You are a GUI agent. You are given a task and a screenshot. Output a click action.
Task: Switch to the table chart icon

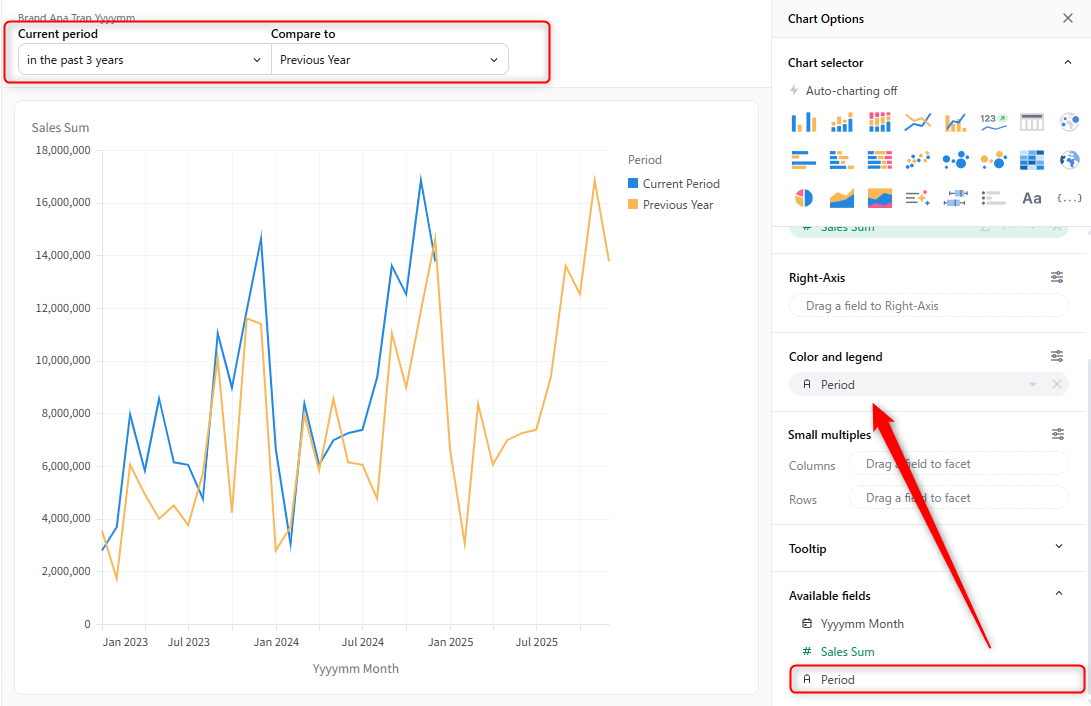(1031, 122)
